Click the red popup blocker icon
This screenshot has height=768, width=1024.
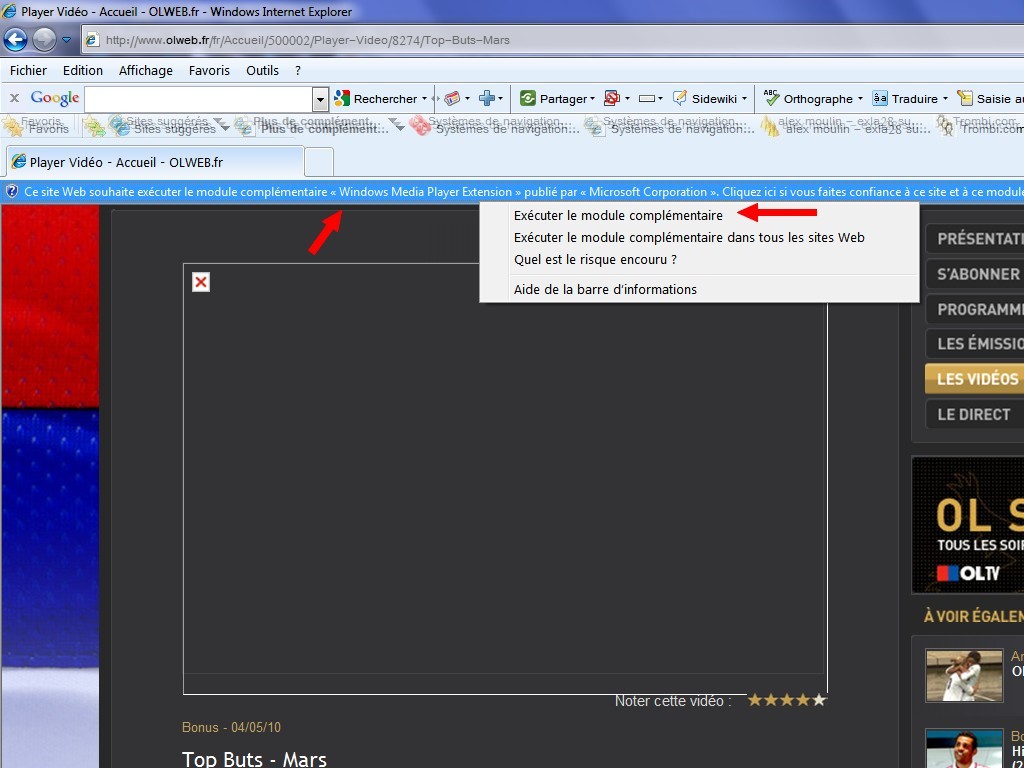pyautogui.click(x=612, y=99)
